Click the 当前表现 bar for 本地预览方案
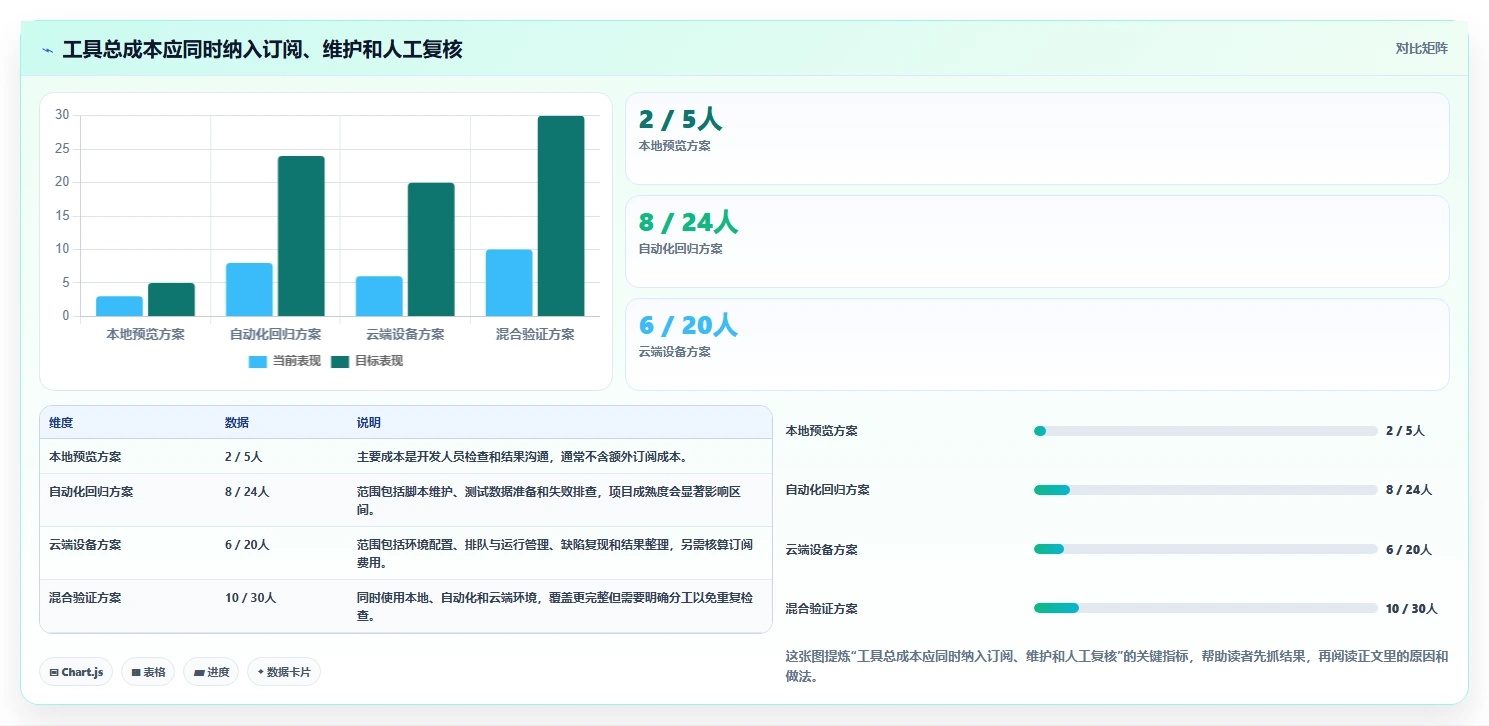1489x726 pixels. coord(119,306)
